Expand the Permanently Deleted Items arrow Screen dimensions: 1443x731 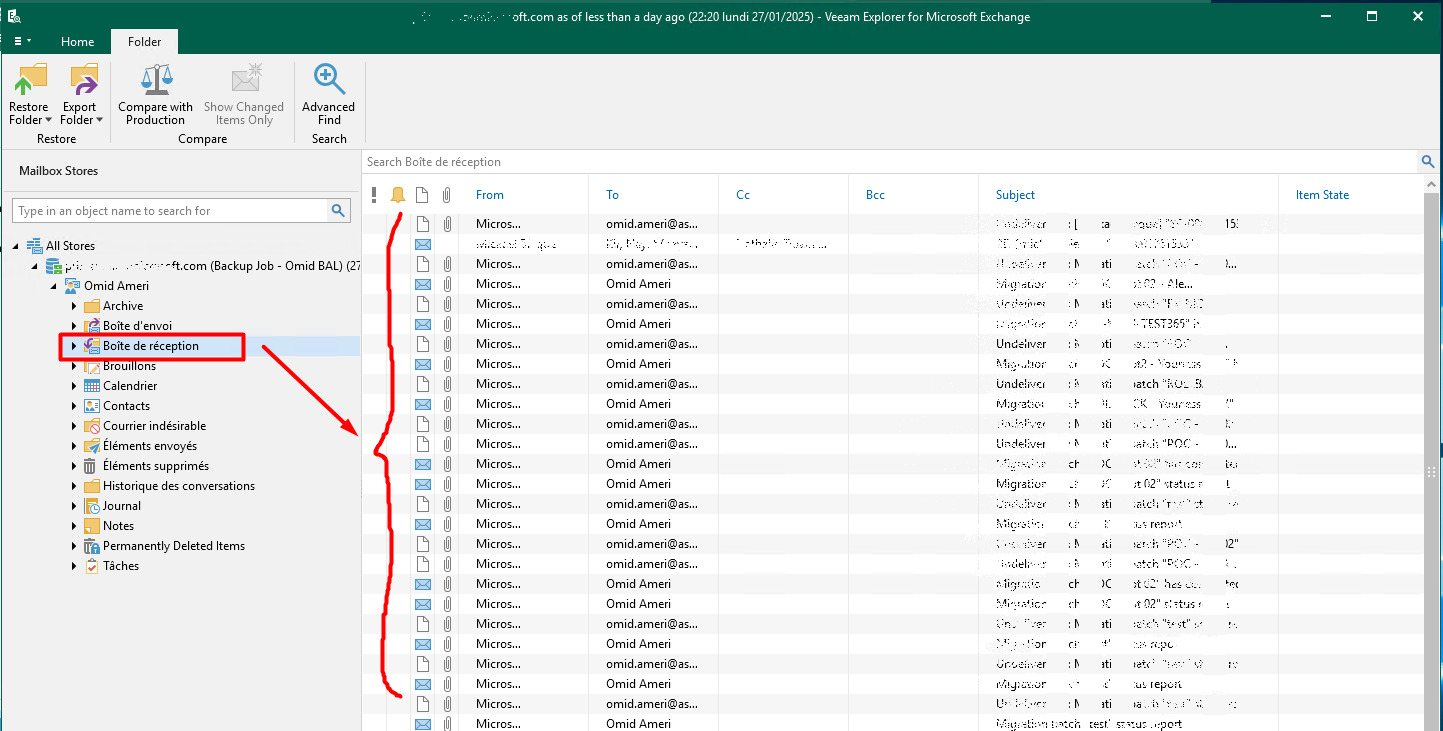pyautogui.click(x=74, y=546)
